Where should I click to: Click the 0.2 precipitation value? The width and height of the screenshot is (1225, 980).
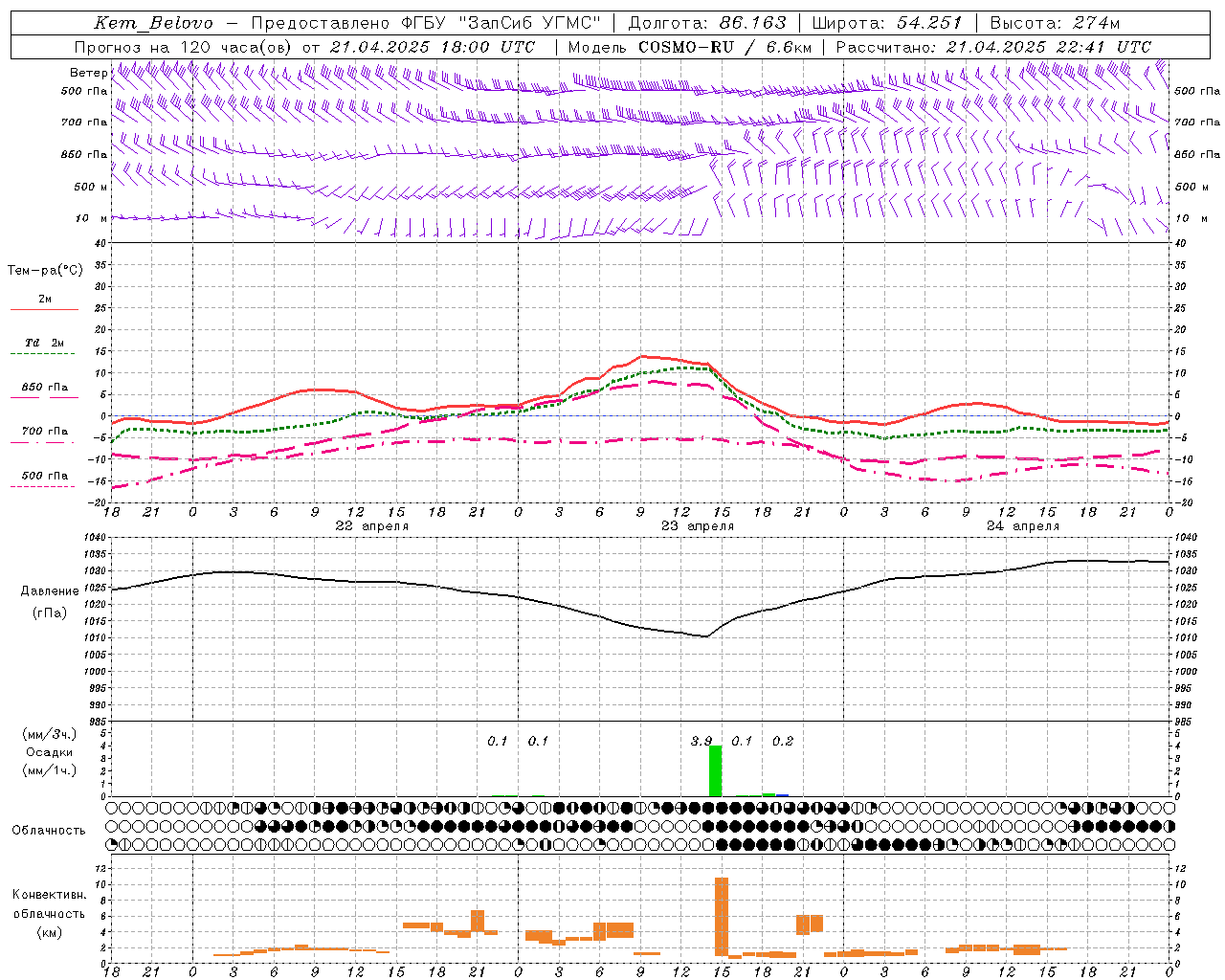783,742
